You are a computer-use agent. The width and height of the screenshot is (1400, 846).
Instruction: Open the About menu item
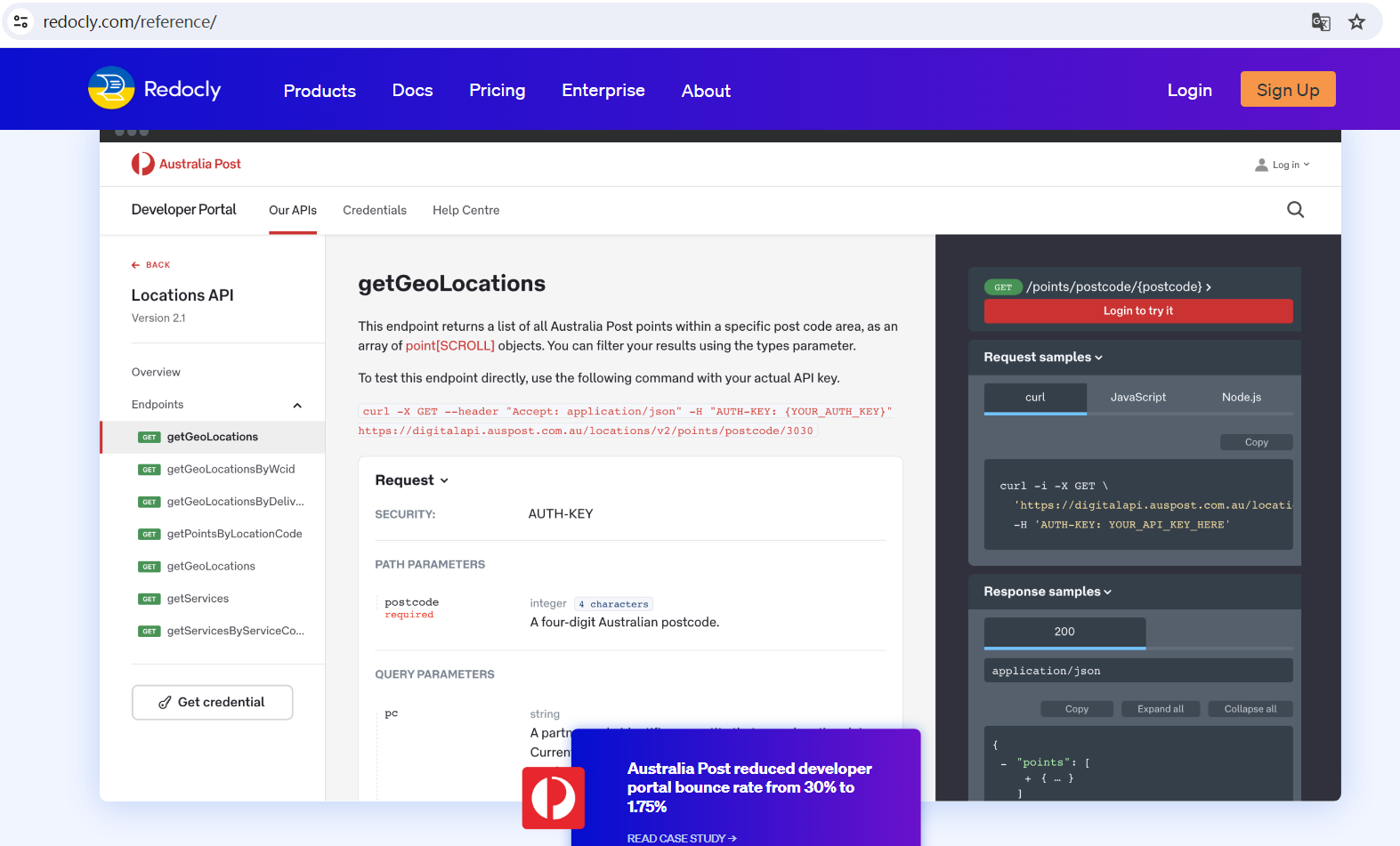(706, 91)
